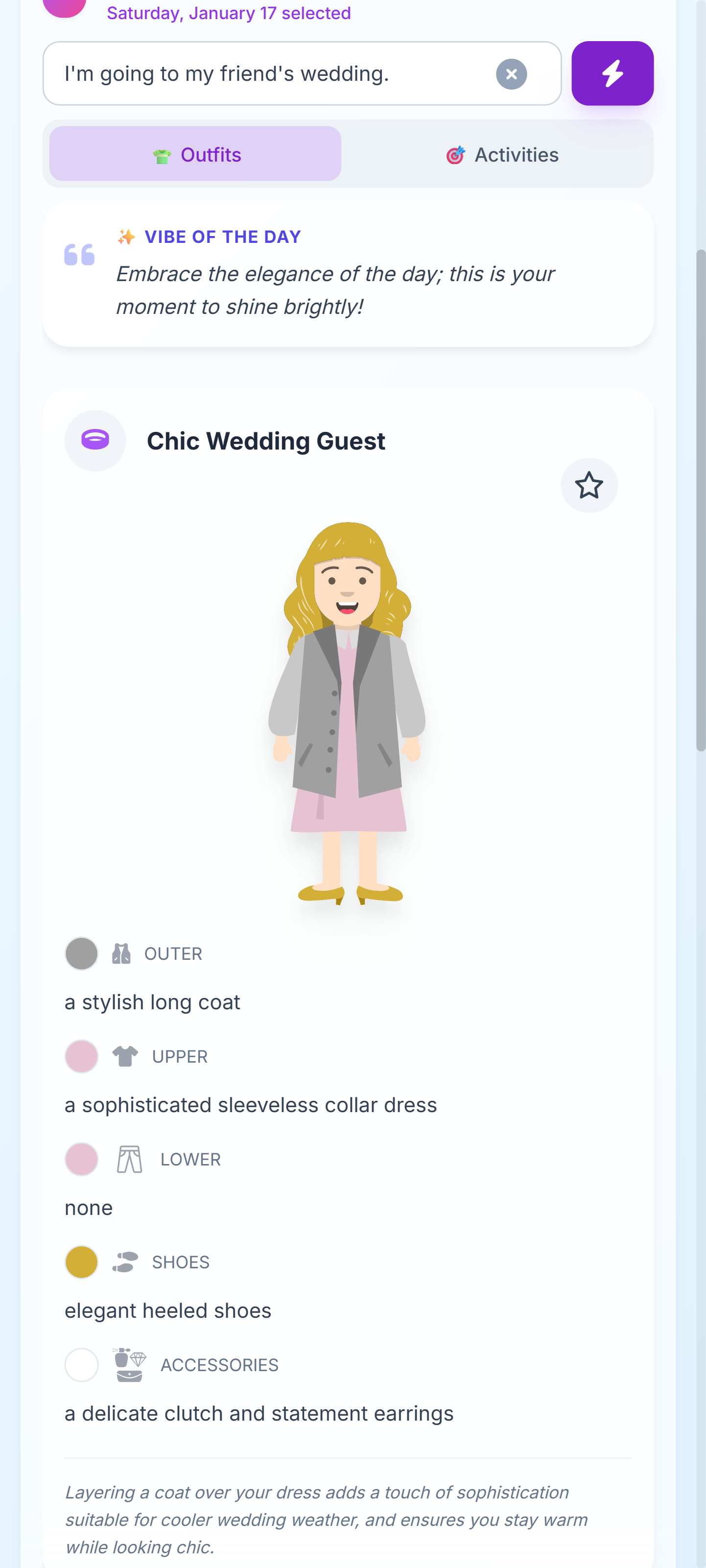
Task: Select the pink UPPER color swatch
Action: click(x=82, y=1056)
